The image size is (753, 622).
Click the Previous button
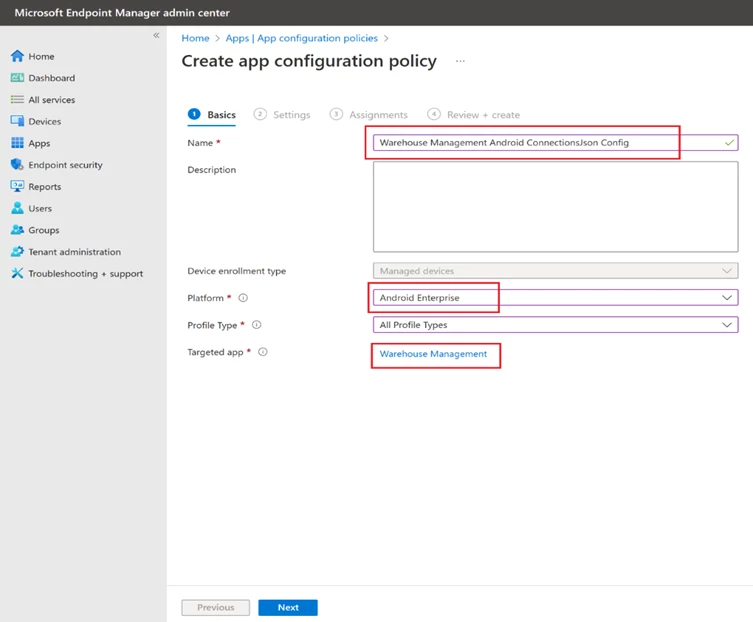coord(216,608)
